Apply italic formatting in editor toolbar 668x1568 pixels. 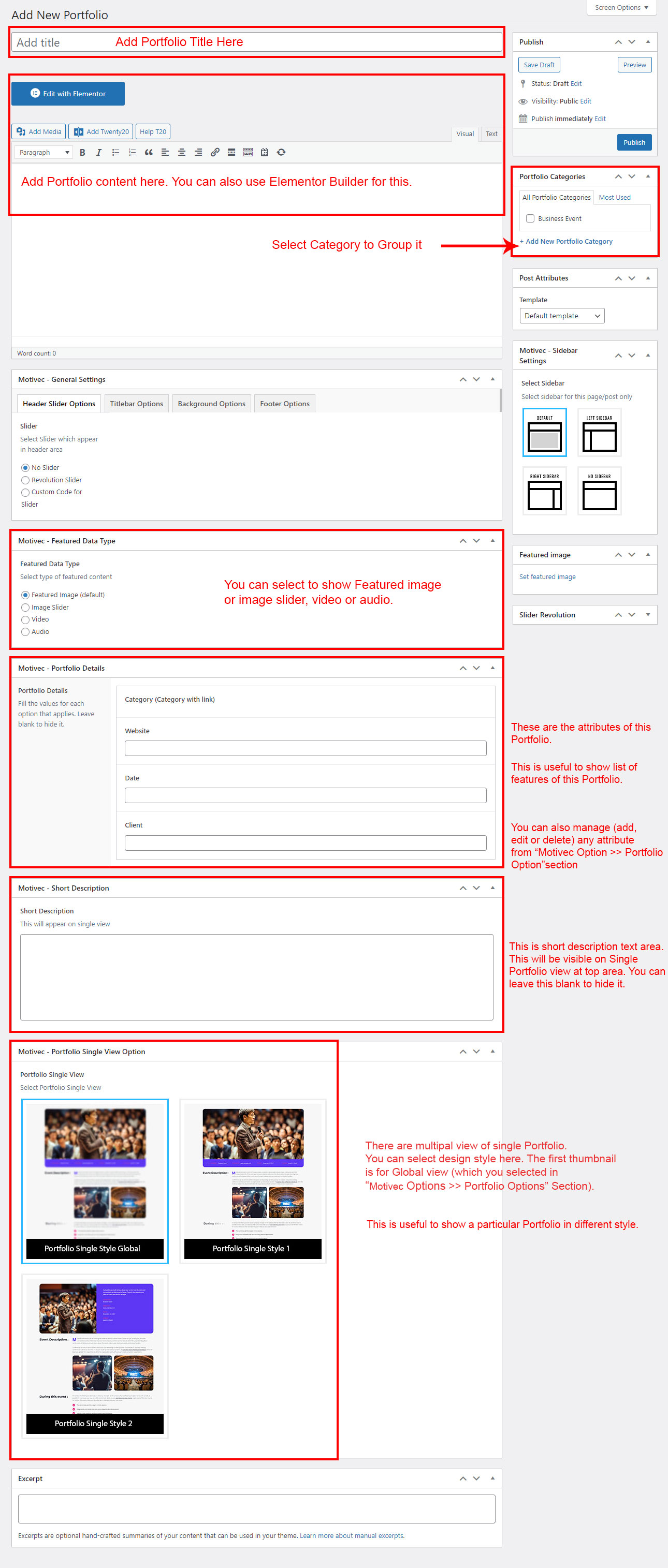(x=99, y=152)
